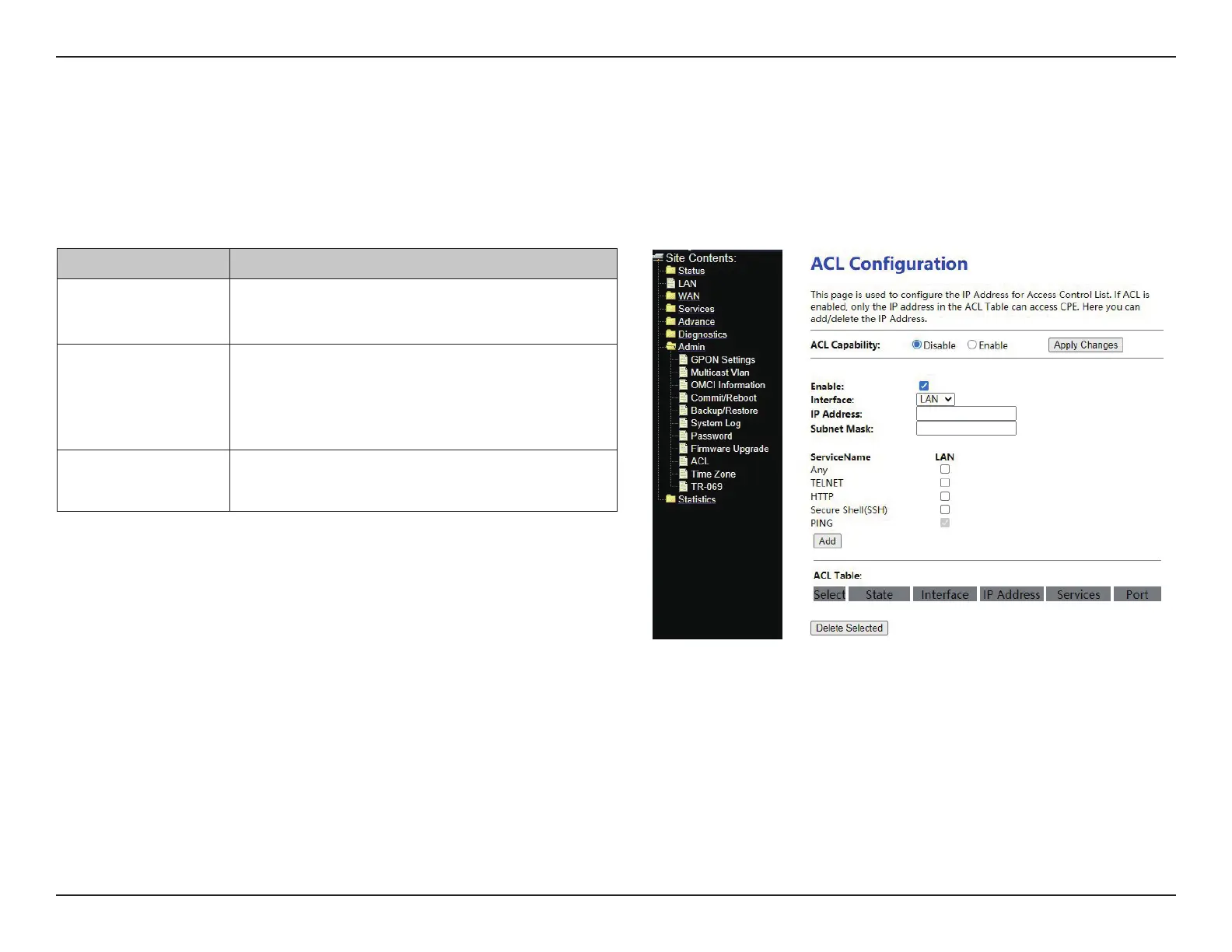
Task: Click the TR-069 page icon
Action: coord(683,487)
